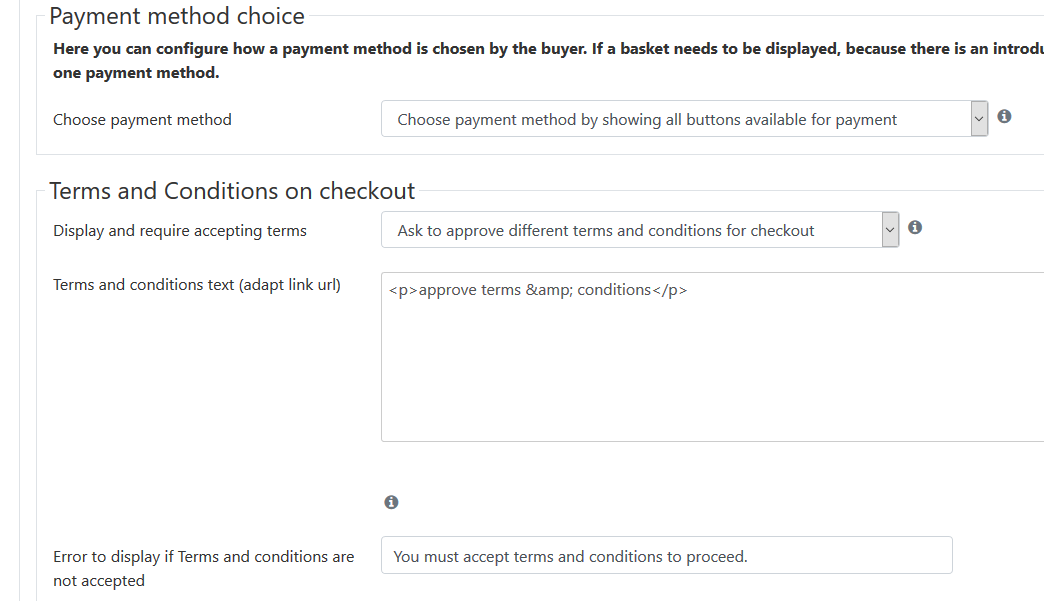Click the 'Display and require accepting terms' label
Image resolution: width=1044 pixels, height=601 pixels.
[180, 231]
